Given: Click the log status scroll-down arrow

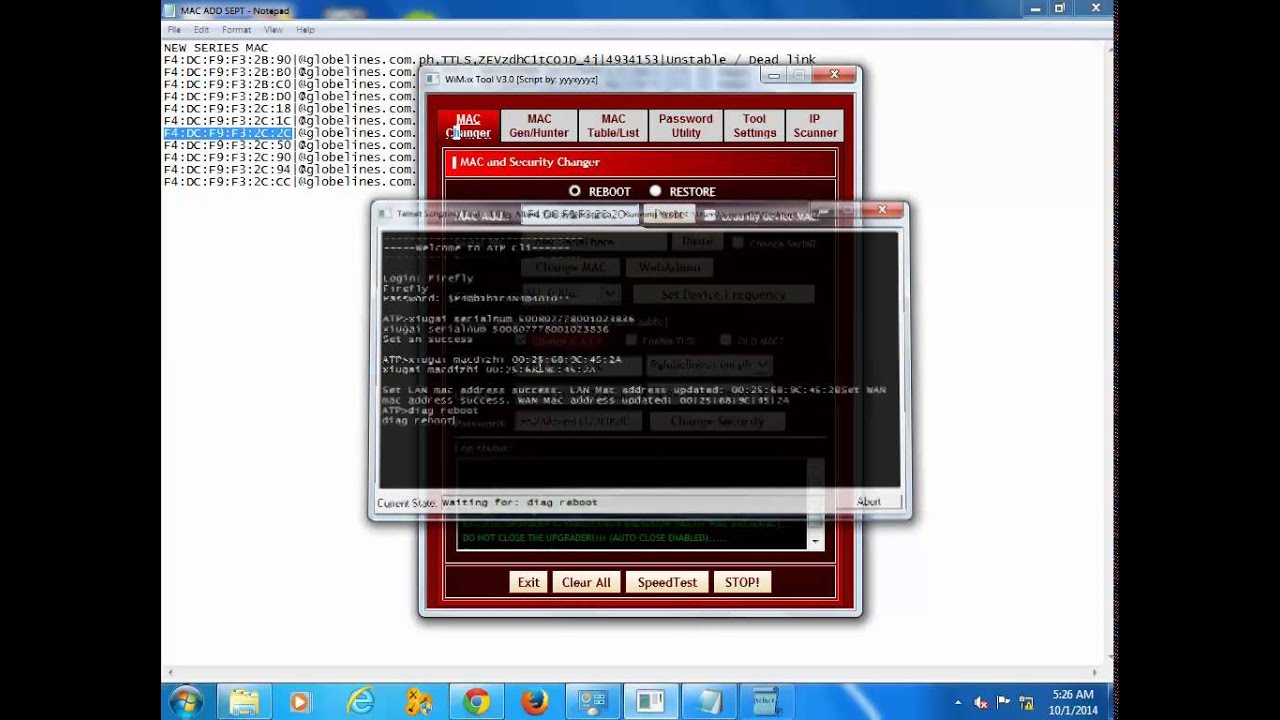Looking at the screenshot, I should pyautogui.click(x=815, y=541).
